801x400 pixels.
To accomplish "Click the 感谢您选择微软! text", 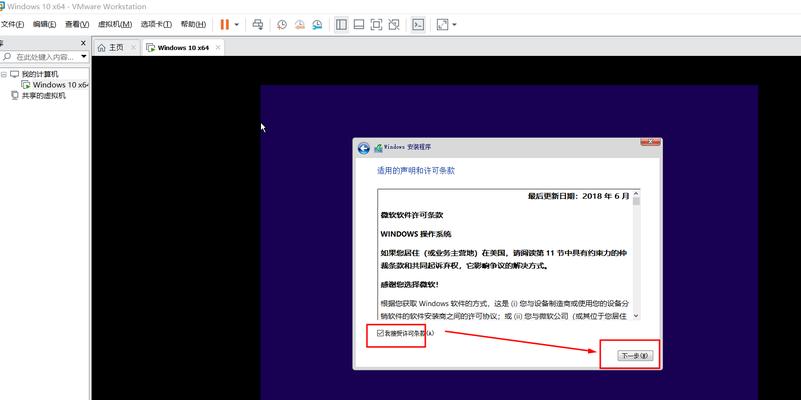I will point(409,285).
